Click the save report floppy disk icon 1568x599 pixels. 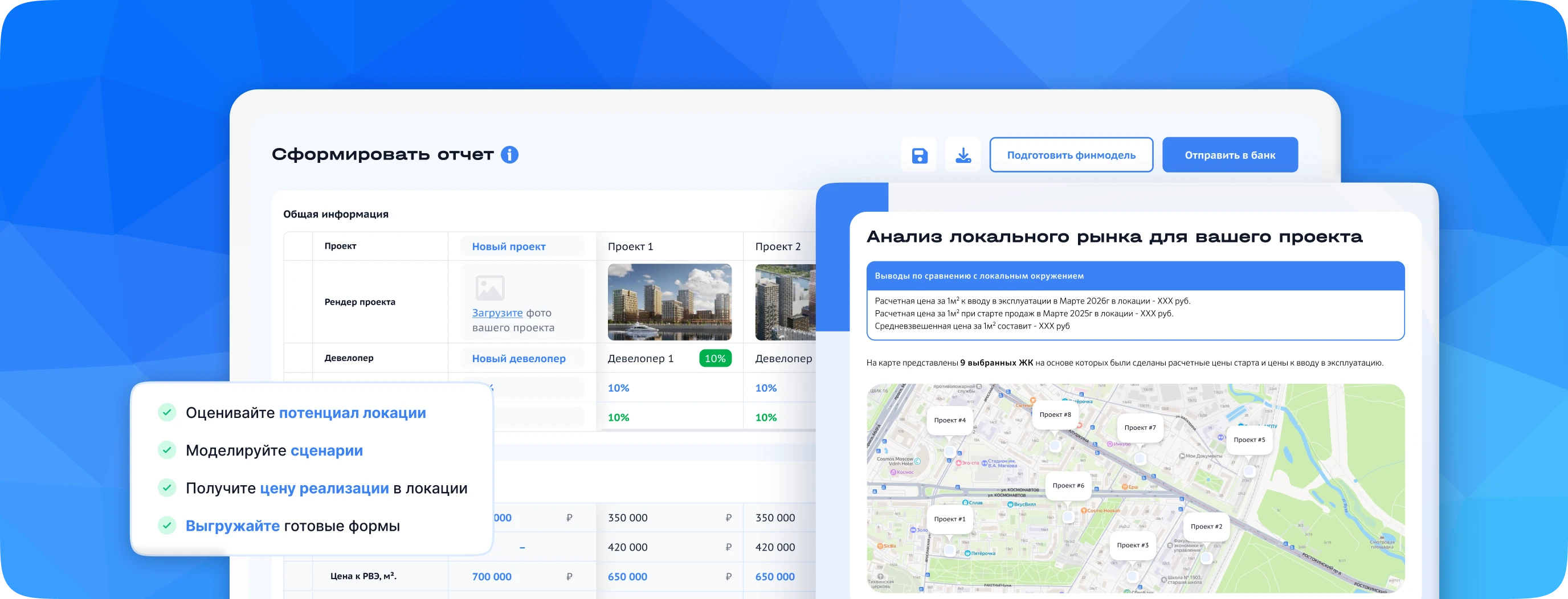(x=919, y=155)
